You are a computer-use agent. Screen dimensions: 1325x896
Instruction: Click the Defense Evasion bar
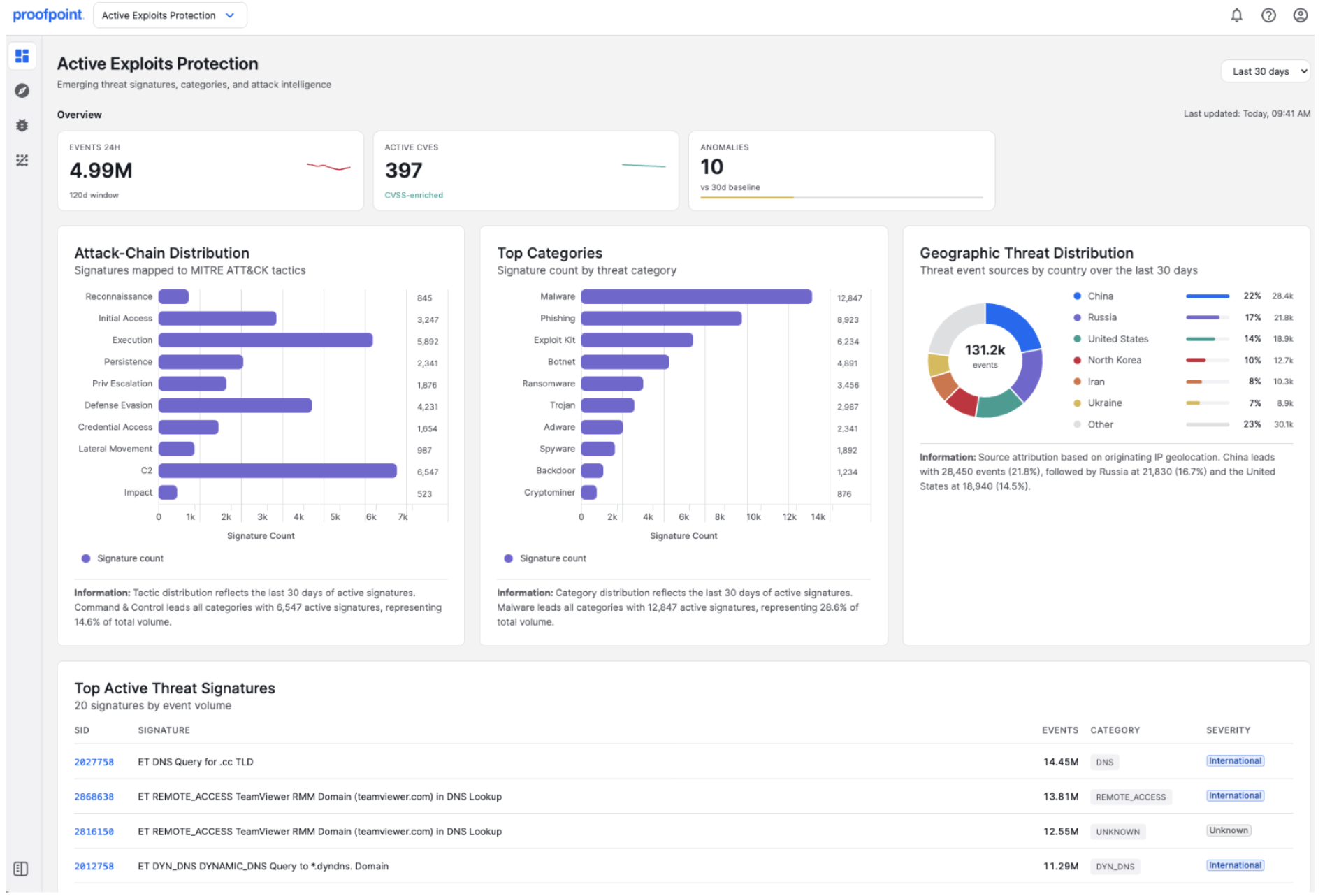tap(235, 405)
